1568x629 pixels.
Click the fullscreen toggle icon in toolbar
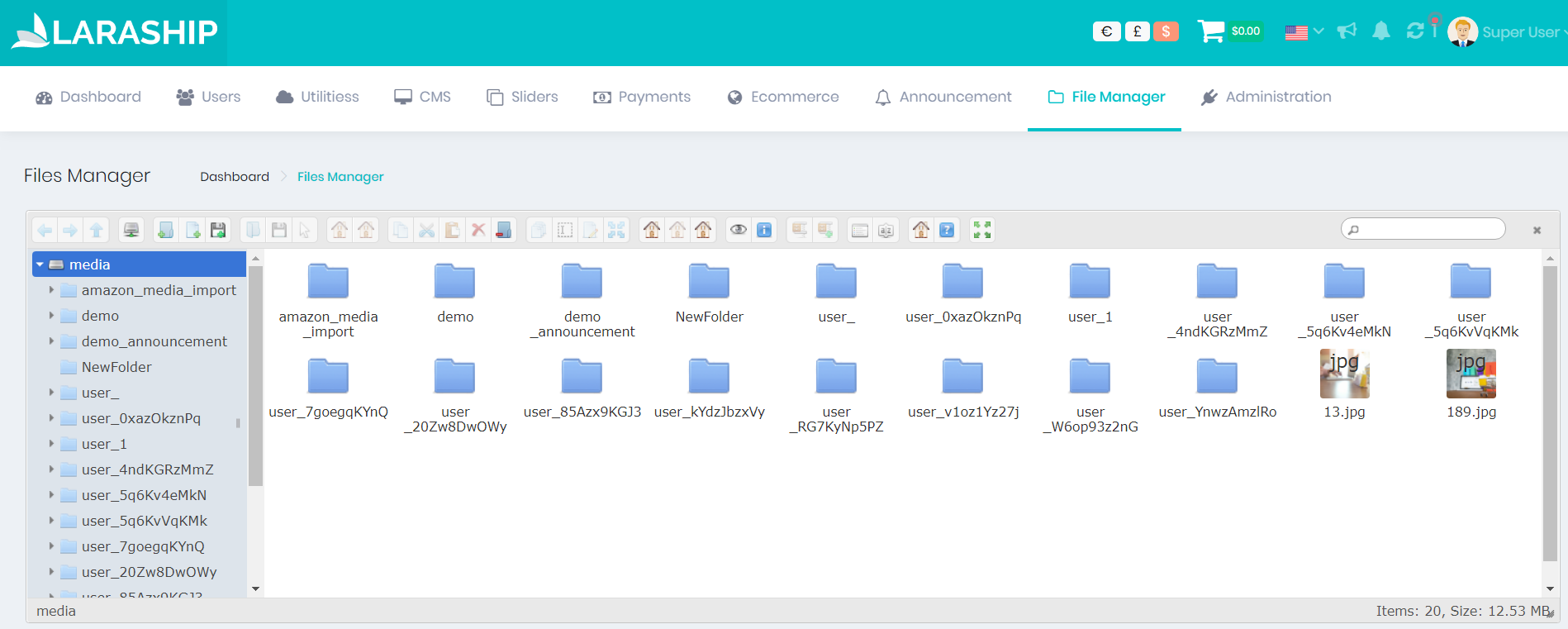(981, 230)
